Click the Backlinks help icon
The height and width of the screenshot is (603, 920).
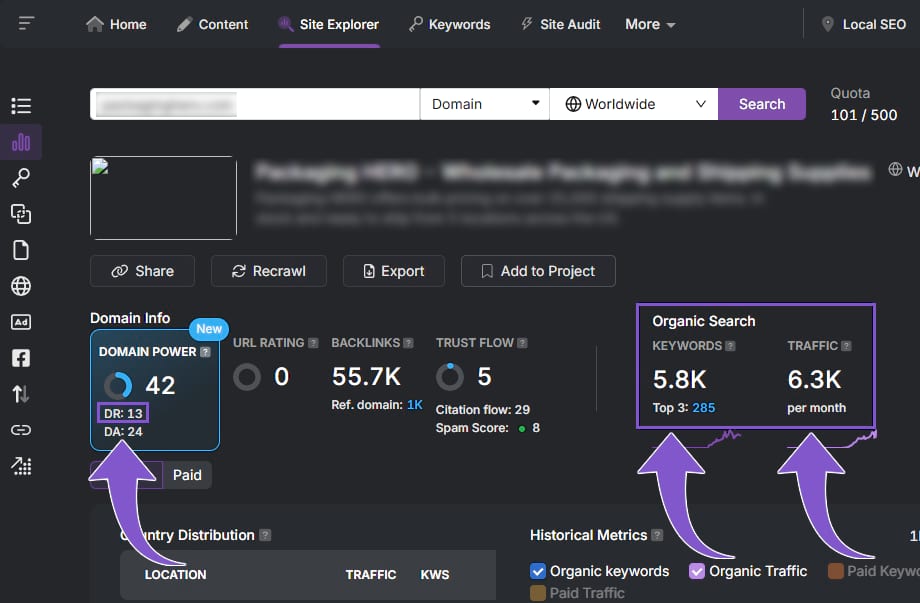point(408,343)
